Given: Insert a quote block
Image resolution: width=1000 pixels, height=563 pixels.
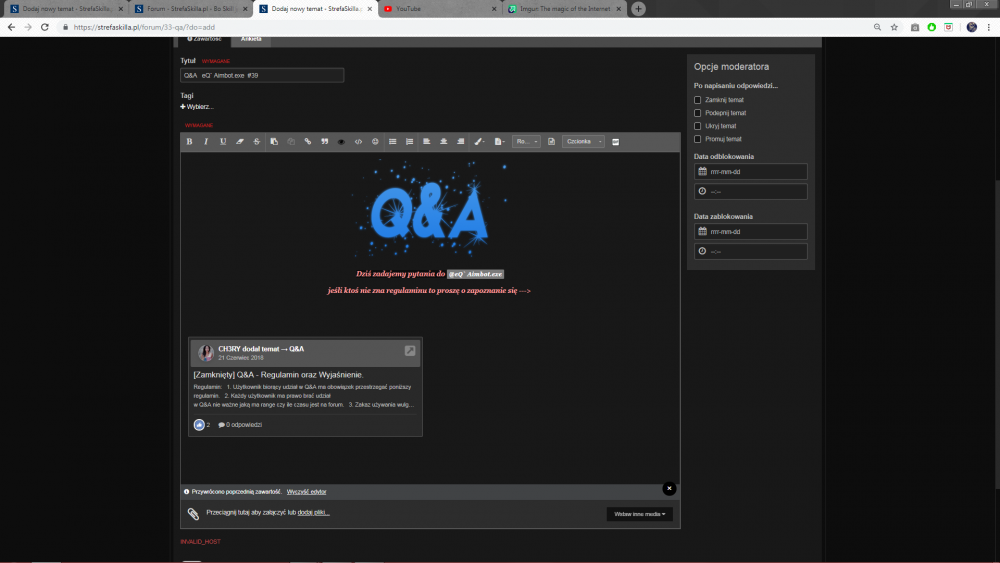Looking at the screenshot, I should (x=325, y=142).
